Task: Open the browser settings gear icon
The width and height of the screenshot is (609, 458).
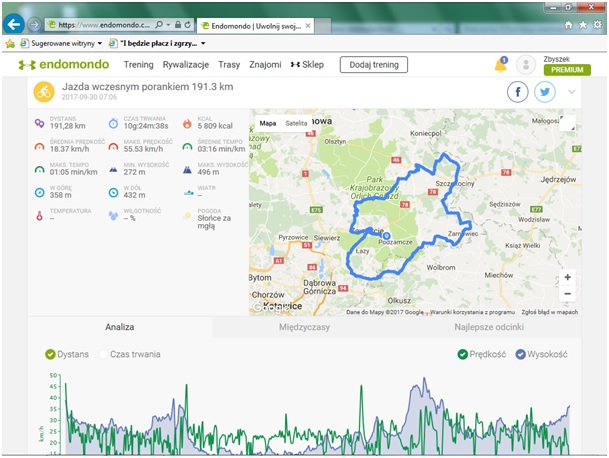Action: pos(597,25)
